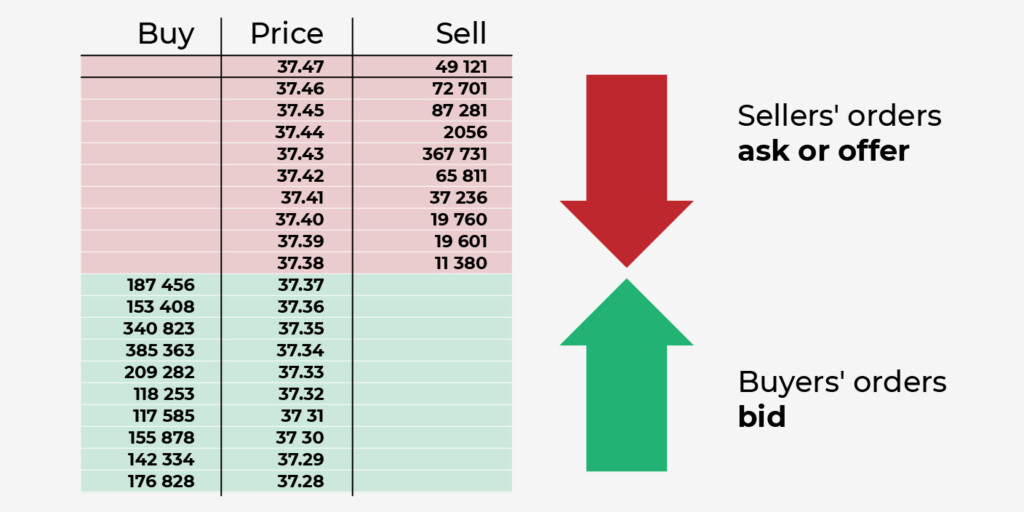Click the 37.28 price cell
The image size is (1024, 512).
tap(300, 483)
